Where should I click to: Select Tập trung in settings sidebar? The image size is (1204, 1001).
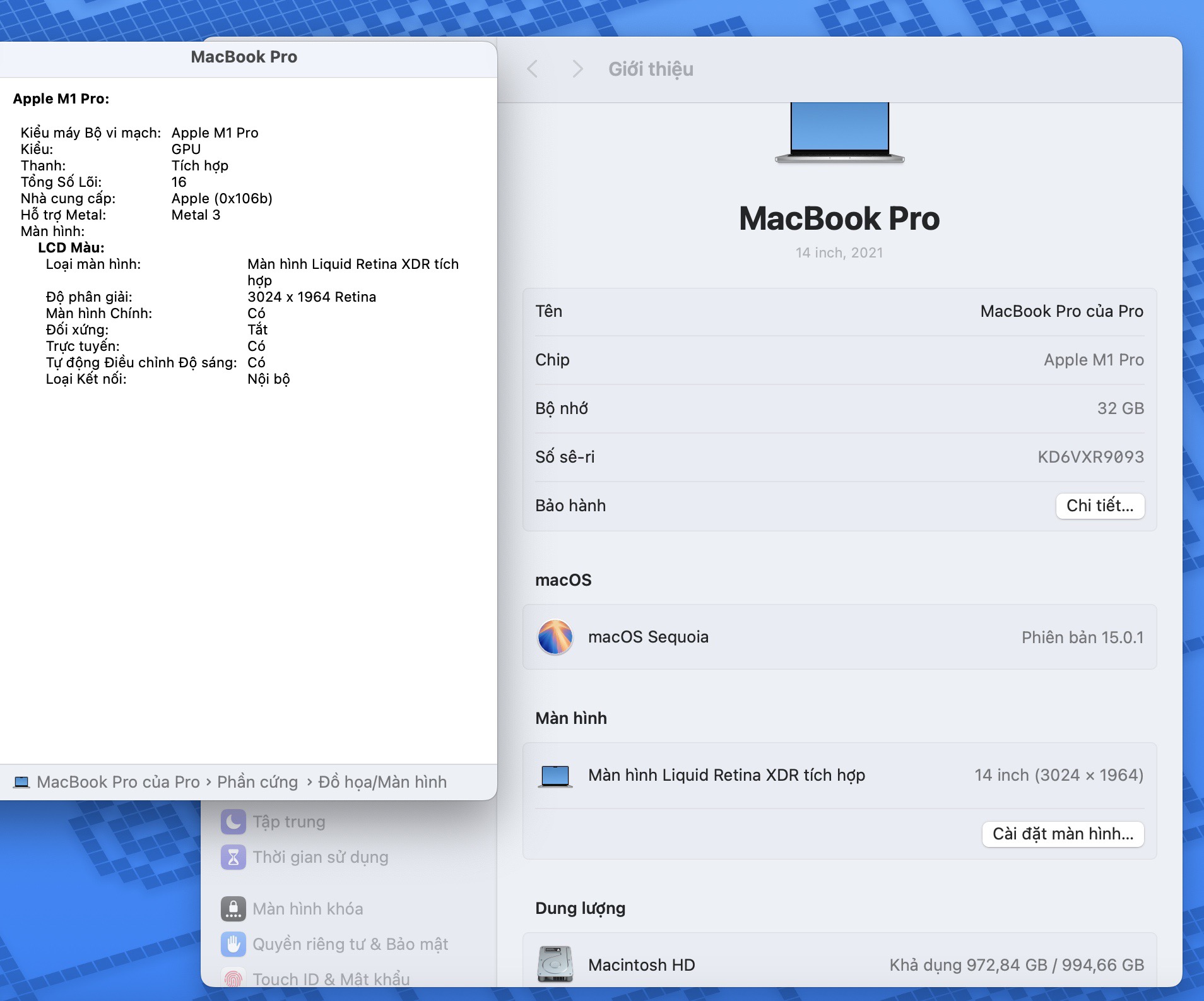point(289,822)
